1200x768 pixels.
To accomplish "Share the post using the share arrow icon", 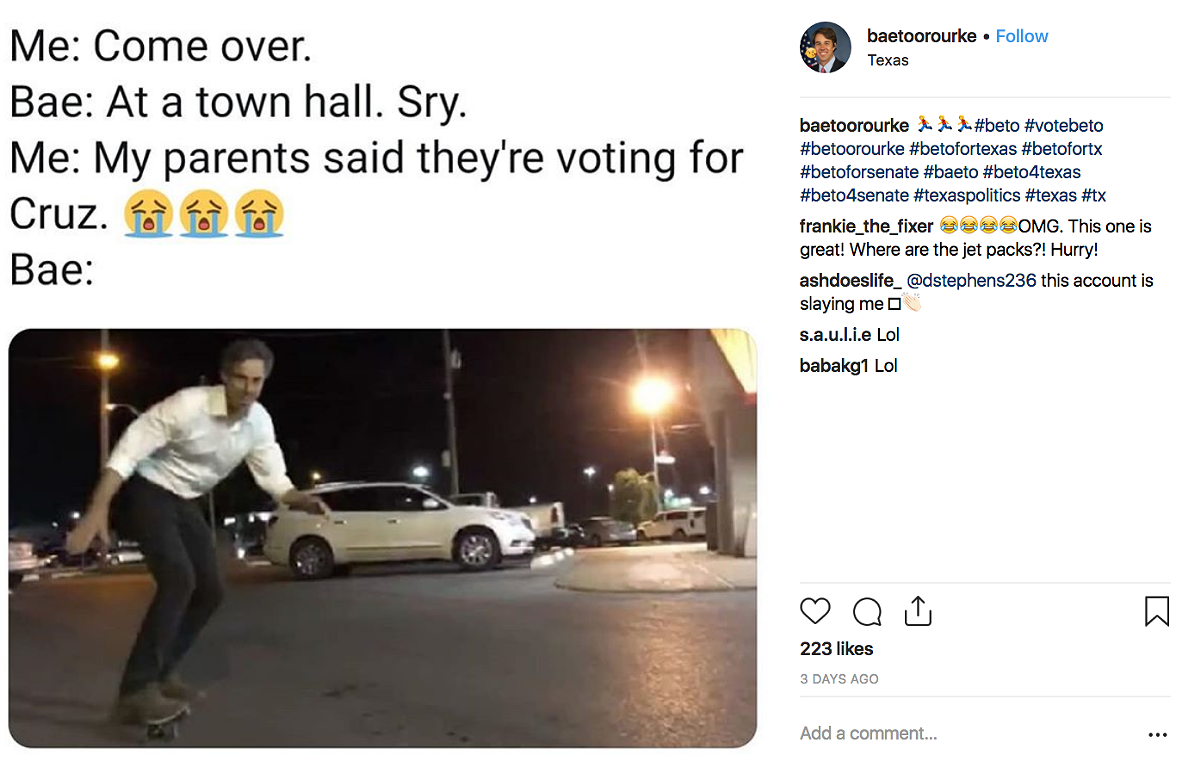I will point(918,611).
